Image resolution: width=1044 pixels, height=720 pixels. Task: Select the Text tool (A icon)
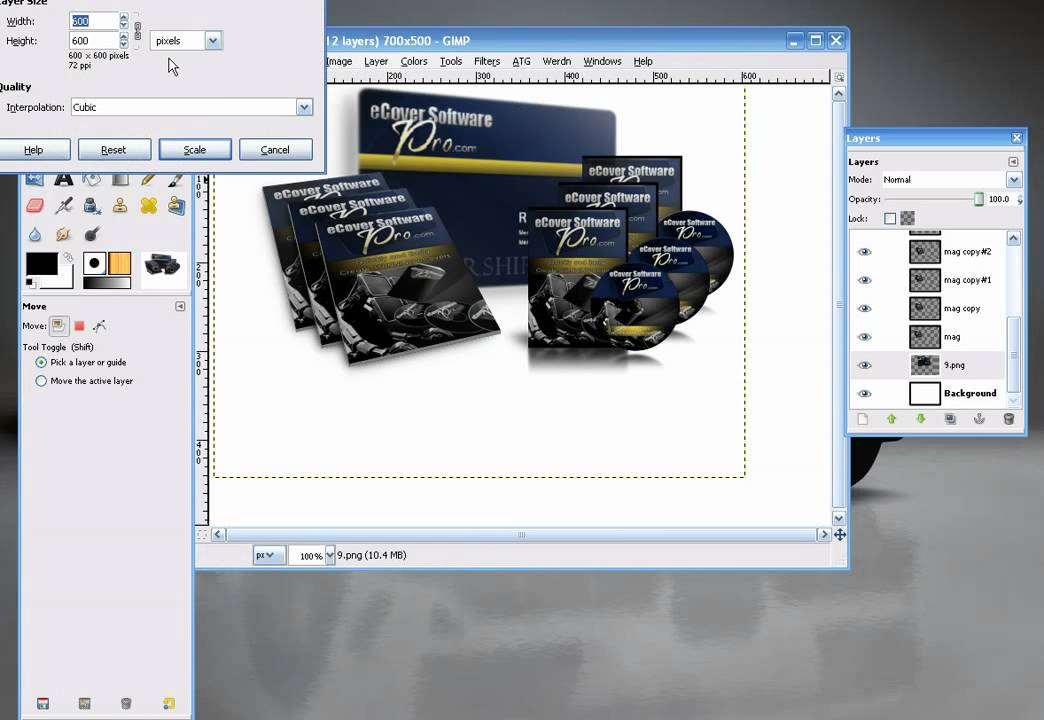pyautogui.click(x=64, y=179)
